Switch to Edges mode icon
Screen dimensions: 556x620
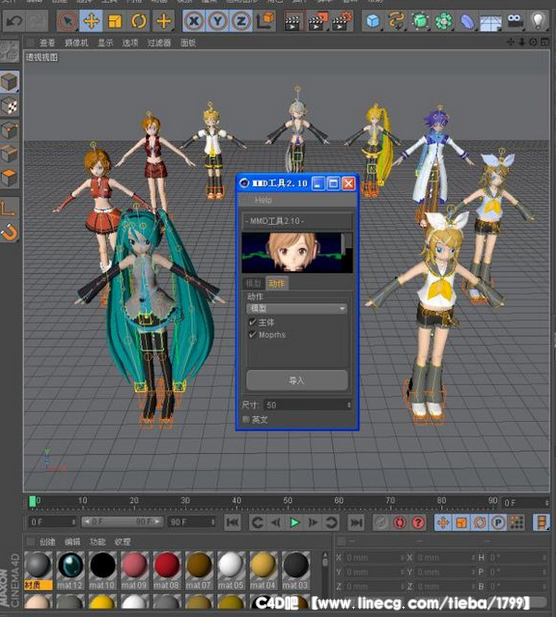9,153
